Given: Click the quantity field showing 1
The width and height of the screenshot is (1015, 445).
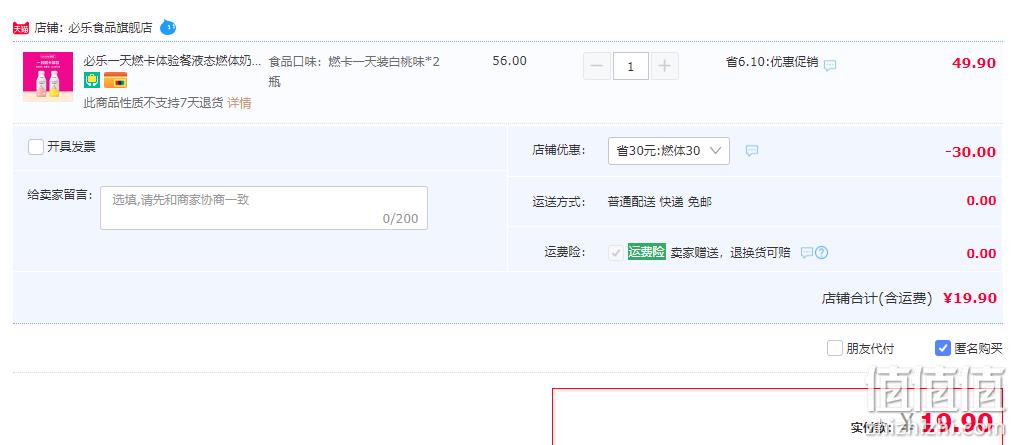Looking at the screenshot, I should 630,66.
